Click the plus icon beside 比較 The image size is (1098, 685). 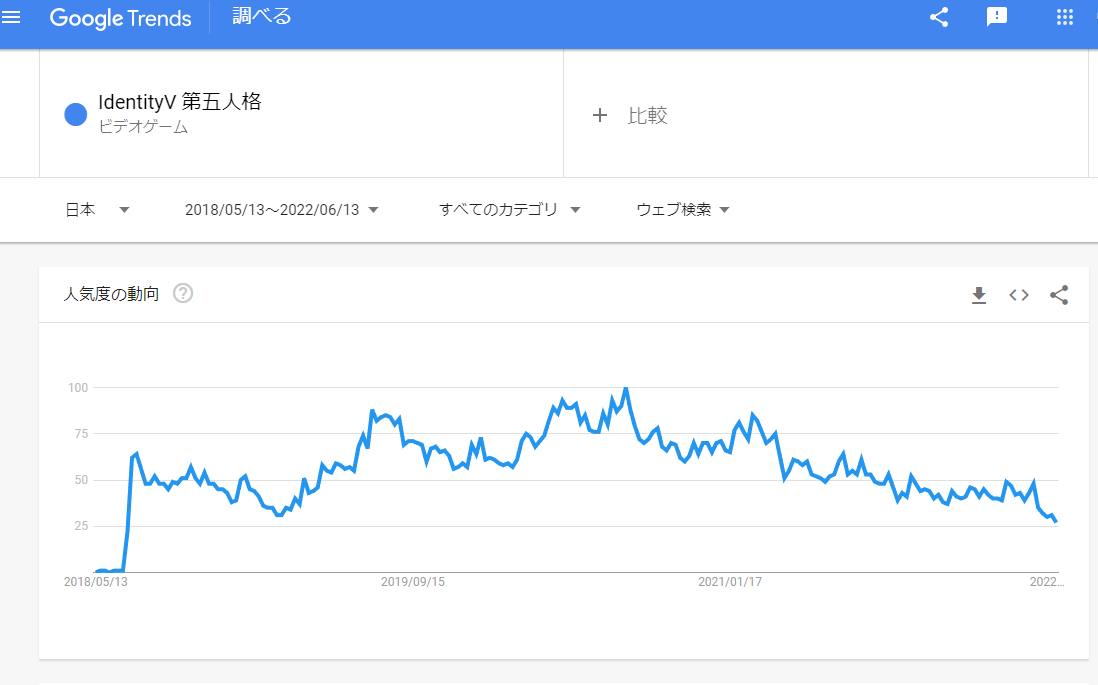(x=600, y=115)
